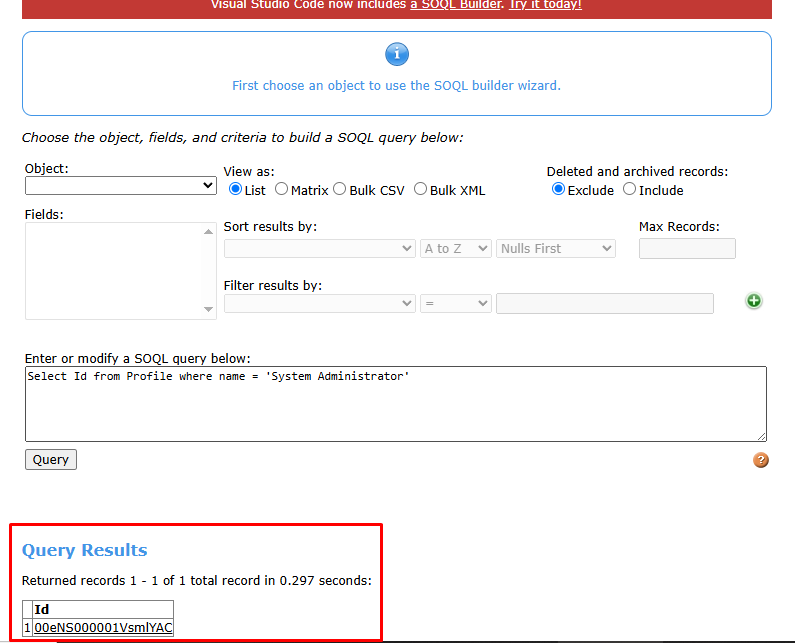This screenshot has width=795, height=643.
Task: Expand the A to Z sort order dropdown
Action: [455, 249]
